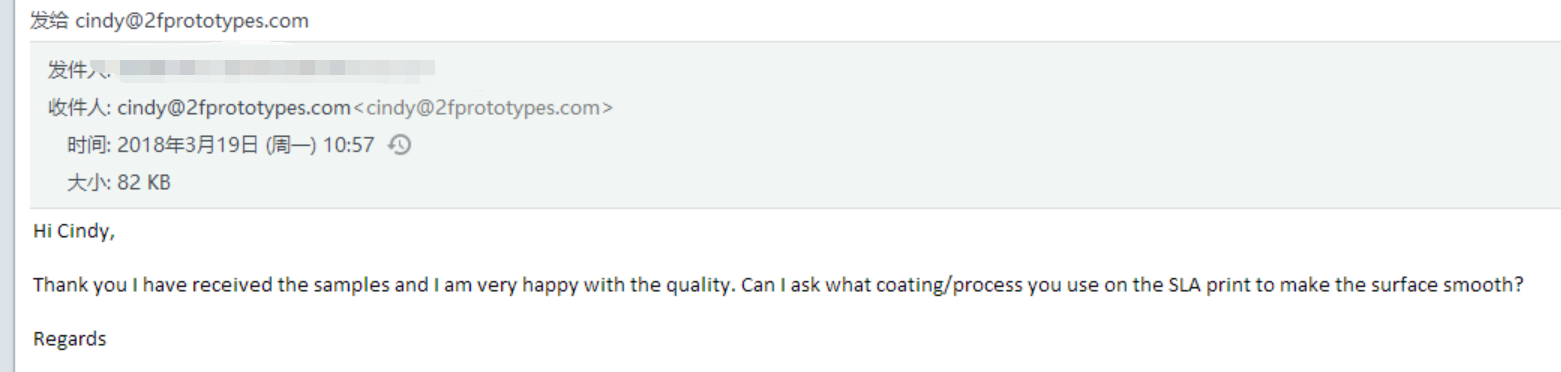The height and width of the screenshot is (372, 1561).
Task: Click the 大小 label
Action: 89,183
